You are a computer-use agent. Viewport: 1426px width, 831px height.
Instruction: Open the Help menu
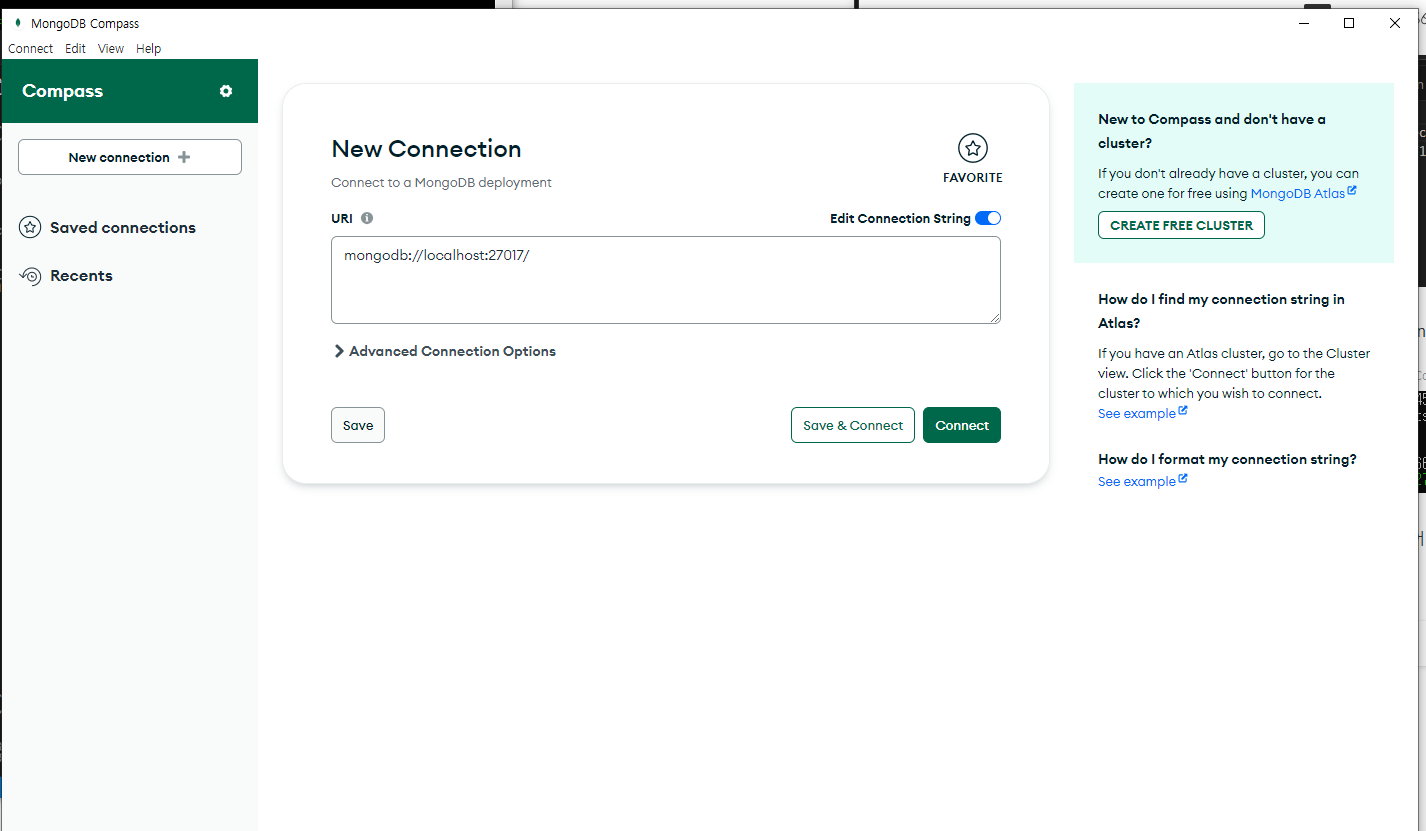pos(149,48)
